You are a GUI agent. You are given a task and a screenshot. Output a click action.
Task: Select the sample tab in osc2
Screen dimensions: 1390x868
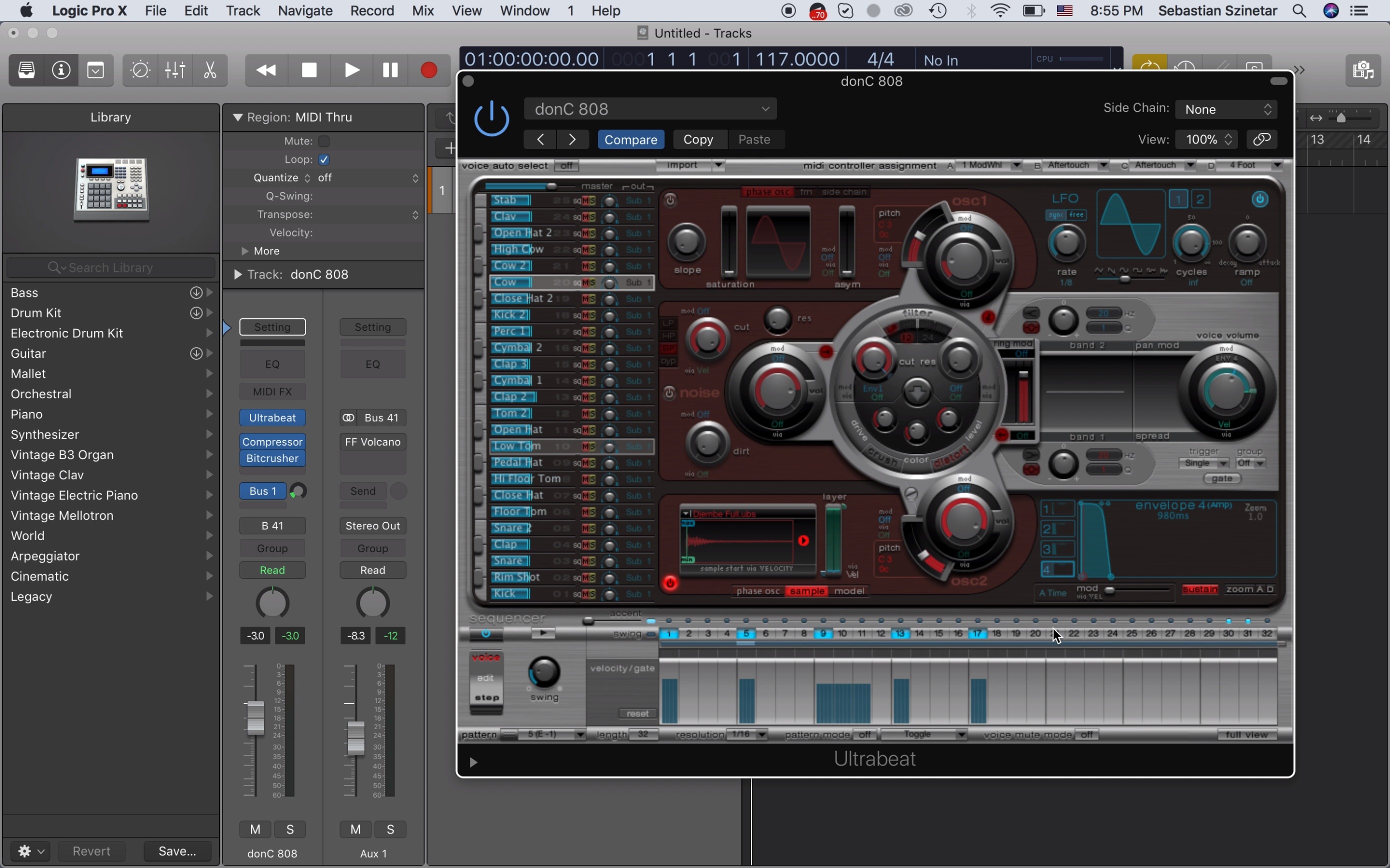click(x=807, y=591)
